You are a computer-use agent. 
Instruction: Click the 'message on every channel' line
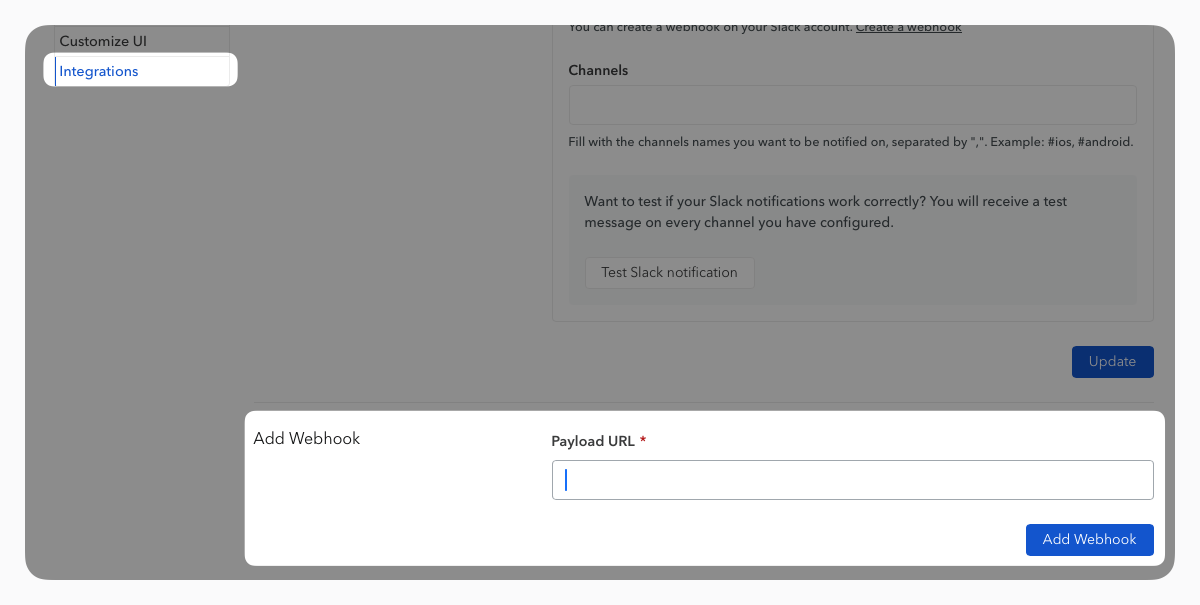coord(738,223)
